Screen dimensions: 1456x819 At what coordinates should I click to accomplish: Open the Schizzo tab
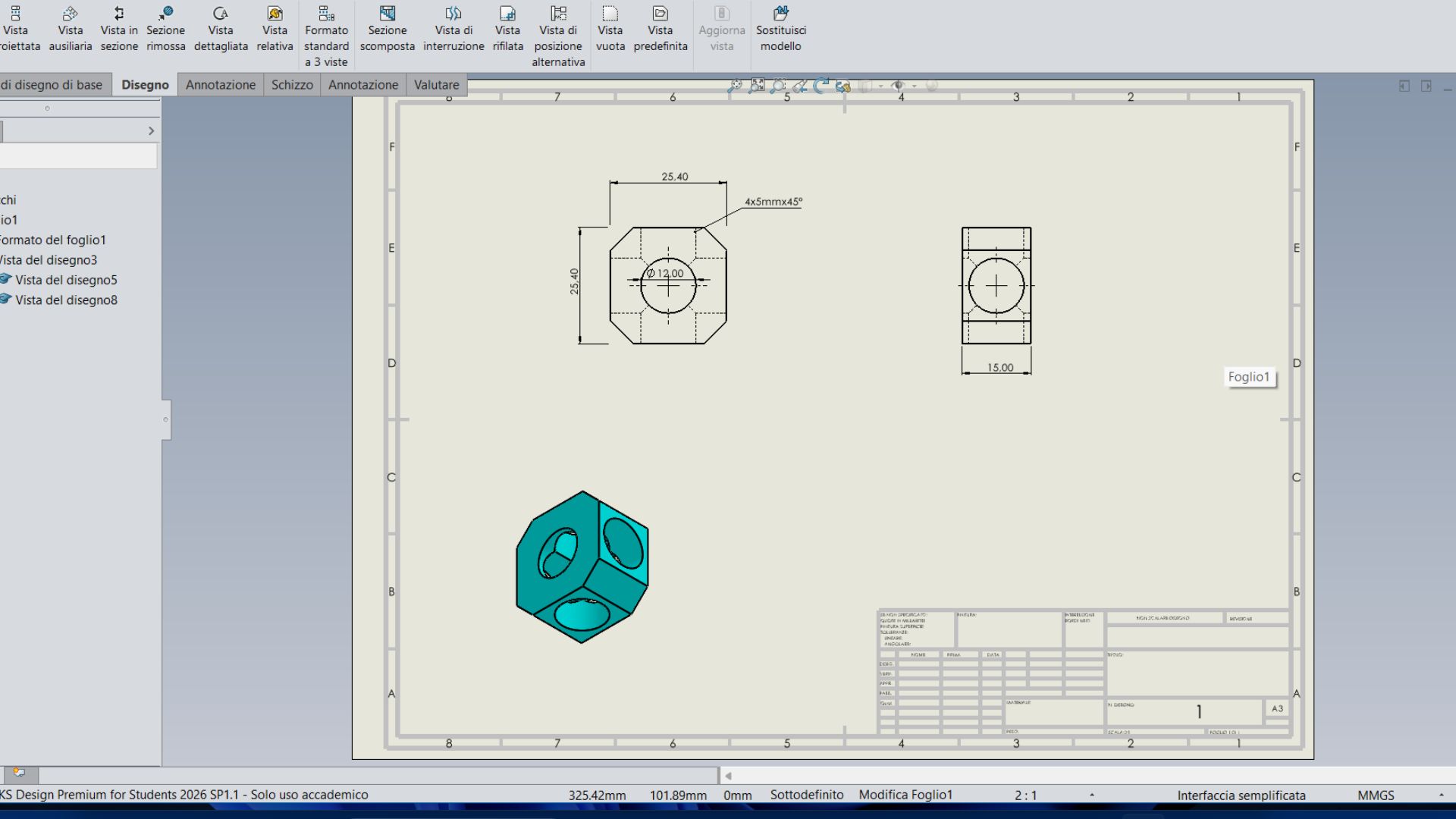292,85
